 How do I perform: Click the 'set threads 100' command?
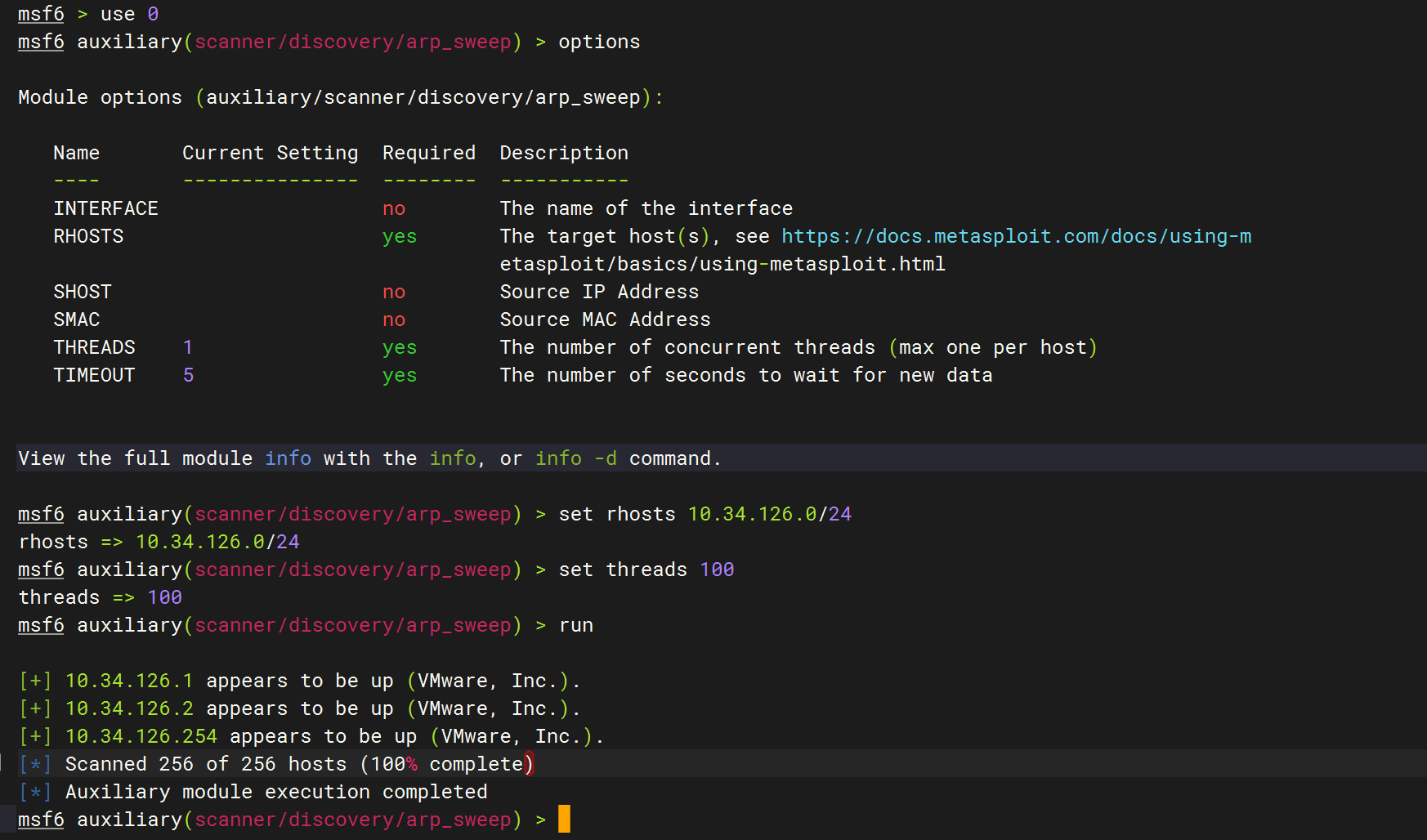[646, 570]
